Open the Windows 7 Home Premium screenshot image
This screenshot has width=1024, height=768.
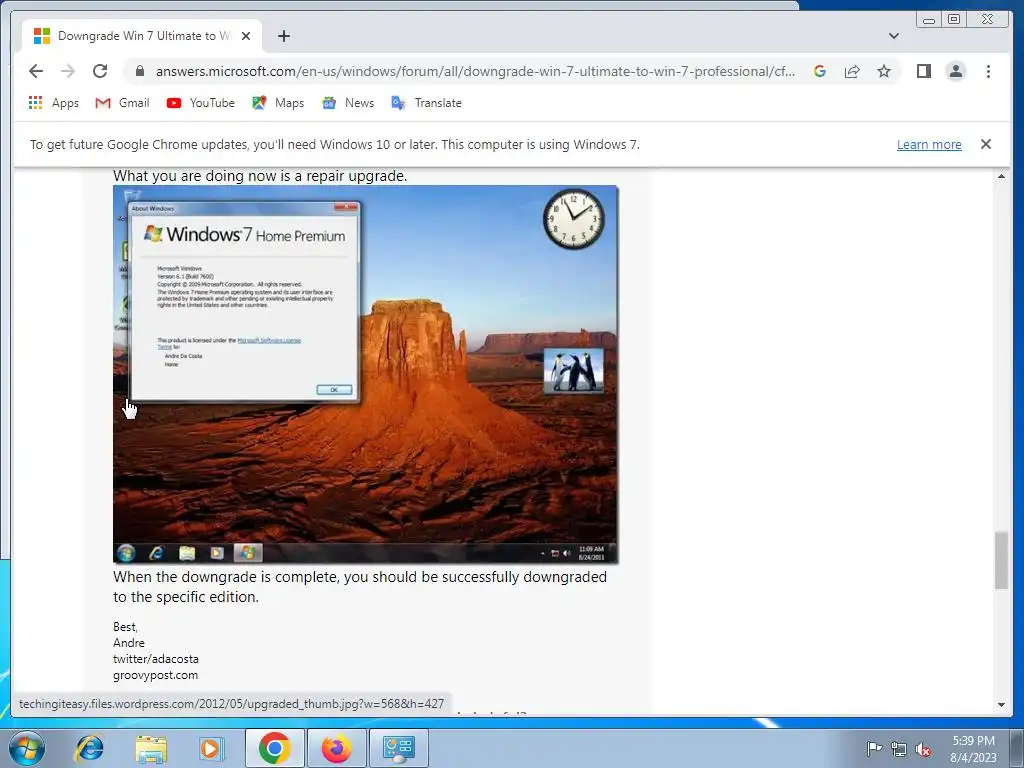[365, 374]
